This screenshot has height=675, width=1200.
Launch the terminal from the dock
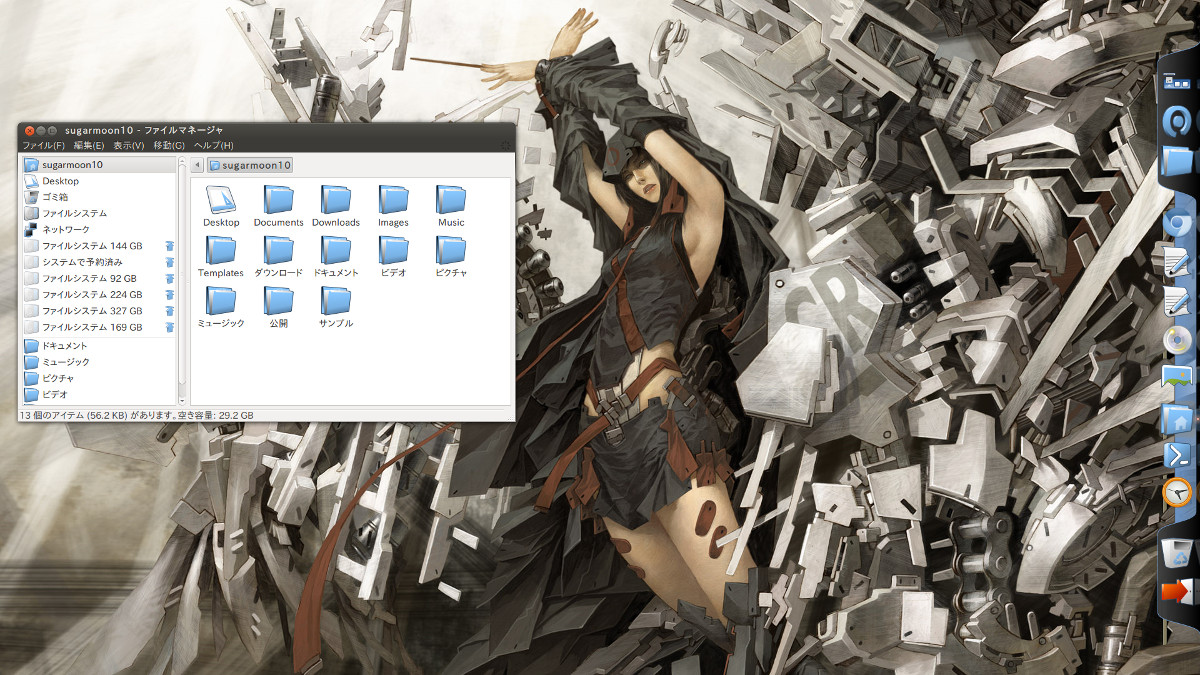tap(1178, 455)
